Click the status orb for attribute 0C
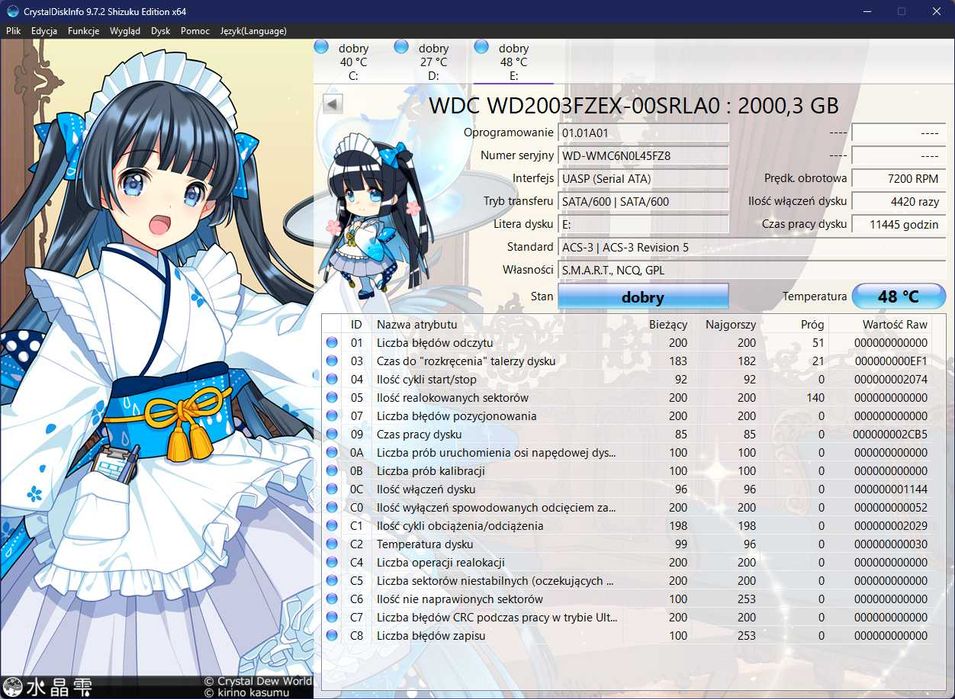The image size is (955, 699). point(332,488)
